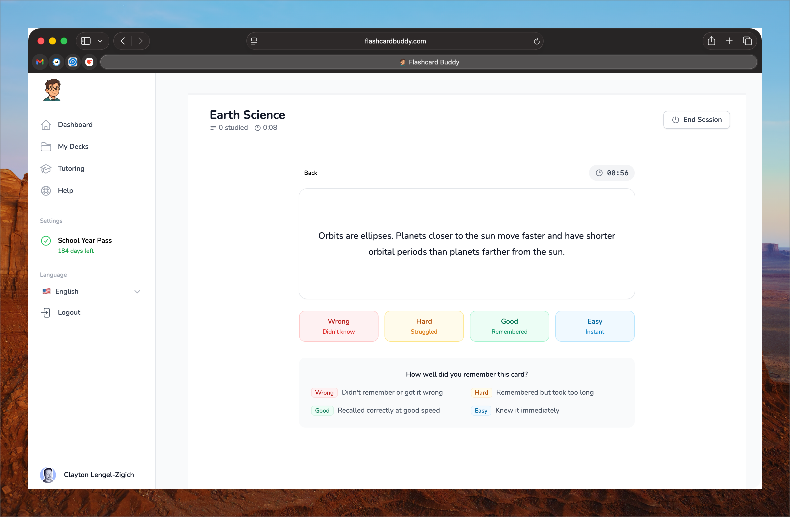Click the Safari share icon
790x517 pixels.
pyautogui.click(x=711, y=41)
